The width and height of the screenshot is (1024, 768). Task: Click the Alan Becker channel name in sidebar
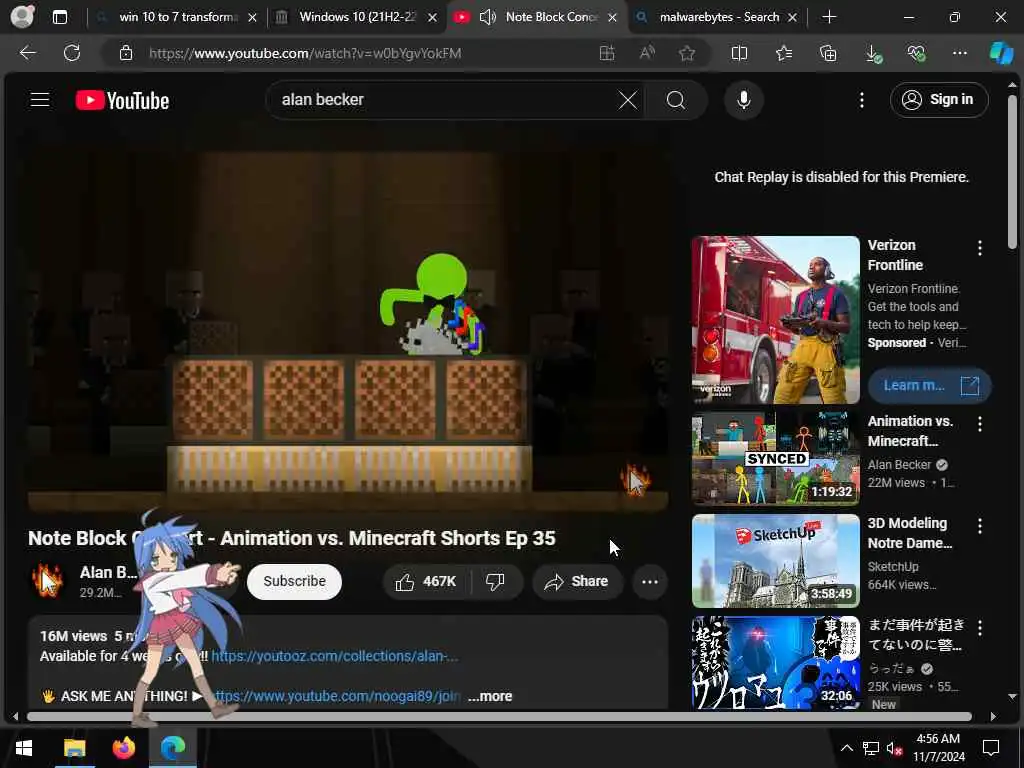[x=899, y=464]
